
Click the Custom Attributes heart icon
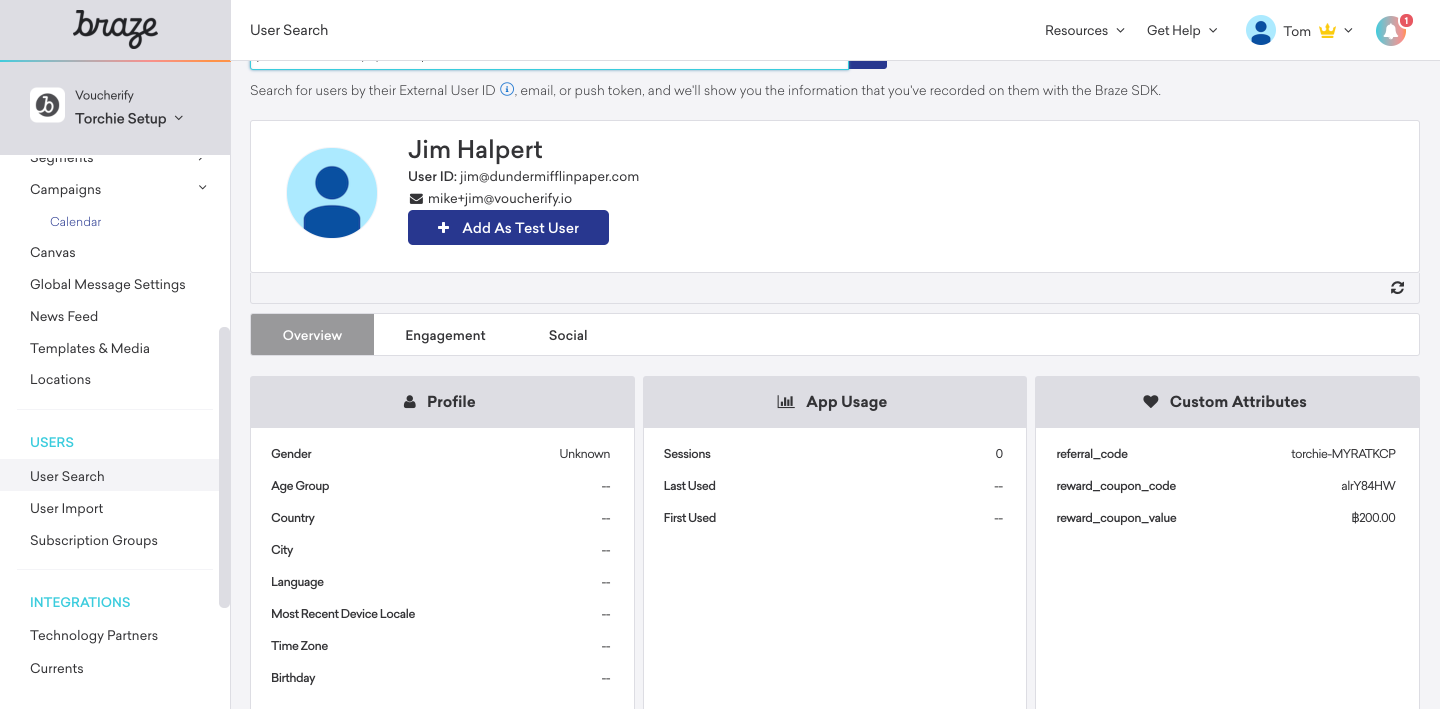1151,402
